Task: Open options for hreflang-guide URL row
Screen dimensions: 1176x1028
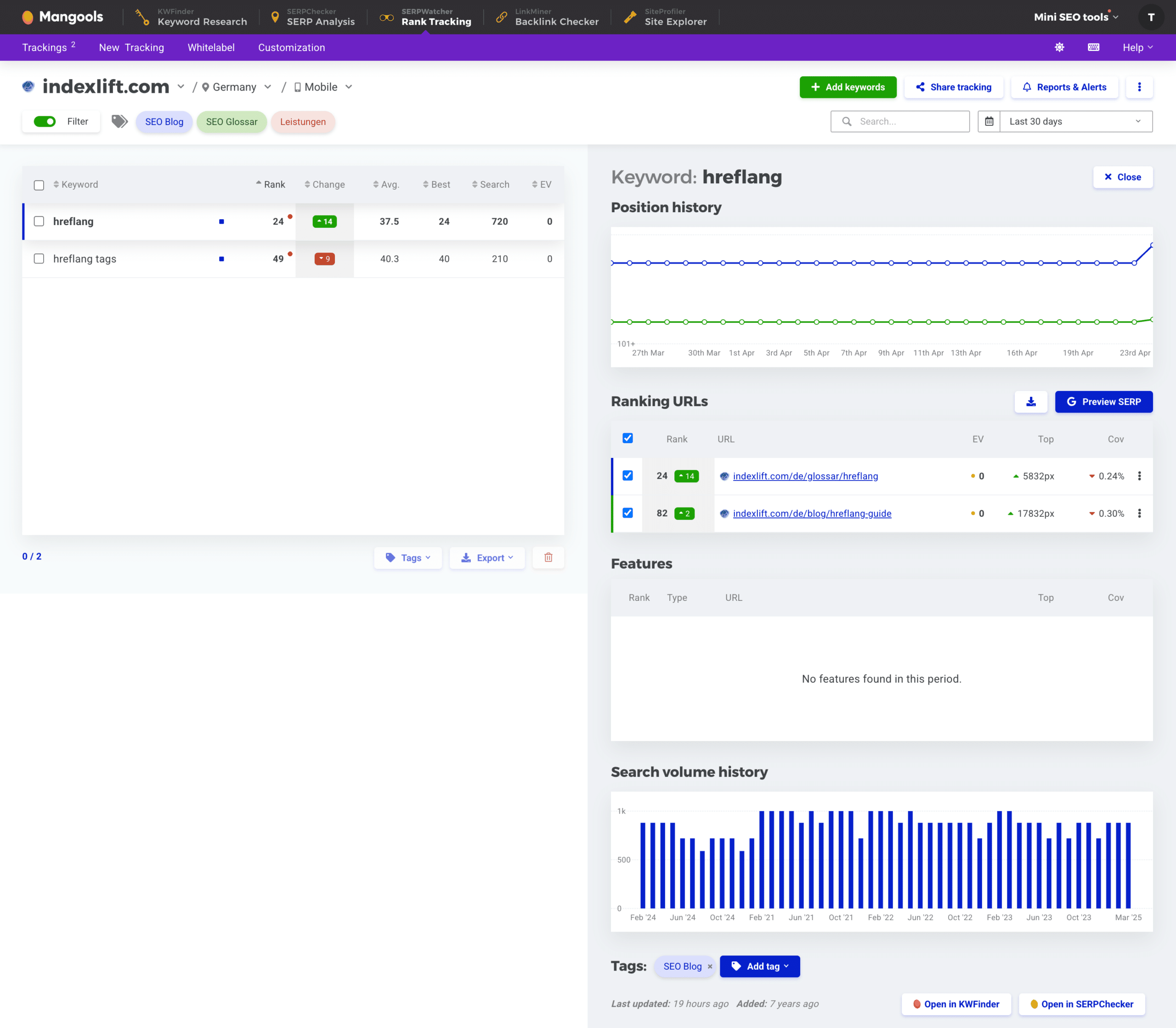Action: pos(1139,514)
